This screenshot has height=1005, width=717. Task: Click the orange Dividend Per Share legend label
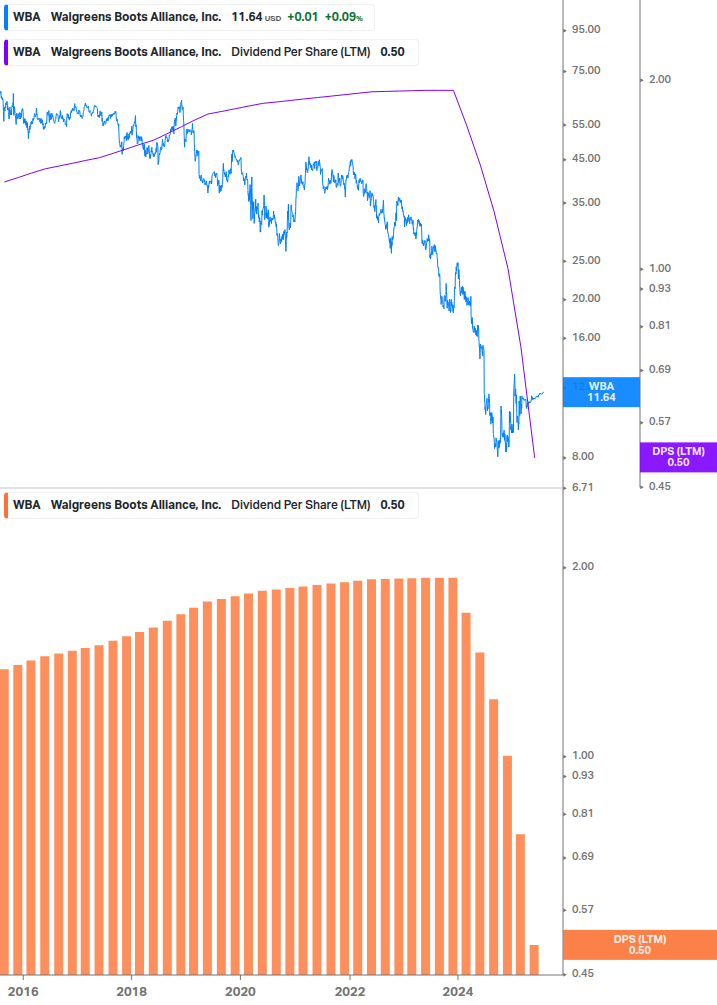[x=211, y=505]
